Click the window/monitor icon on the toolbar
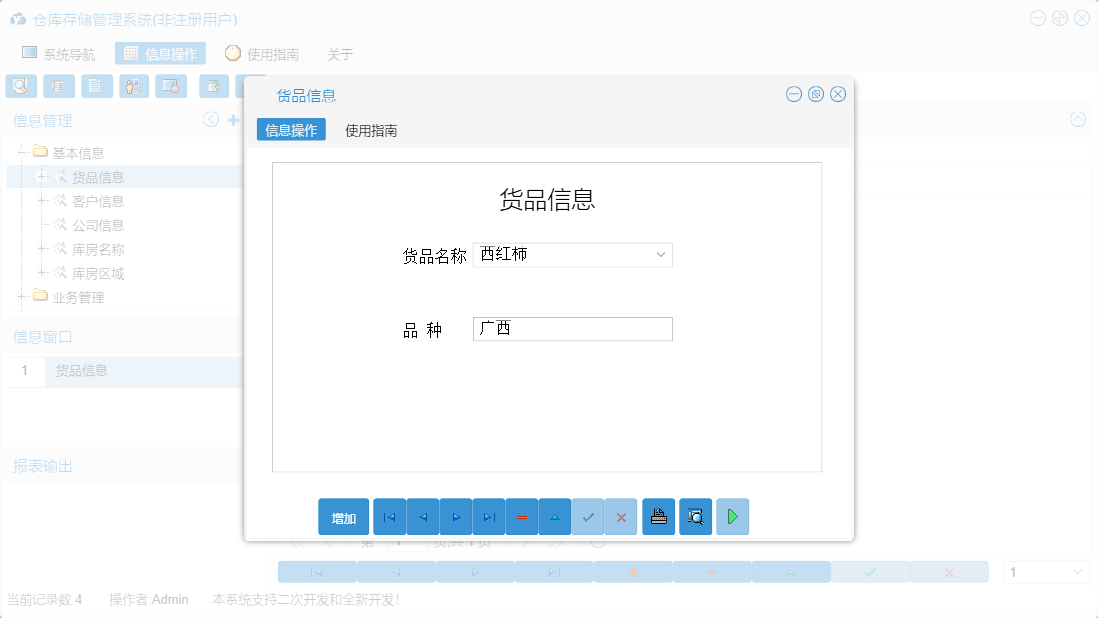Screen dimensions: 1098x618 coord(170,86)
